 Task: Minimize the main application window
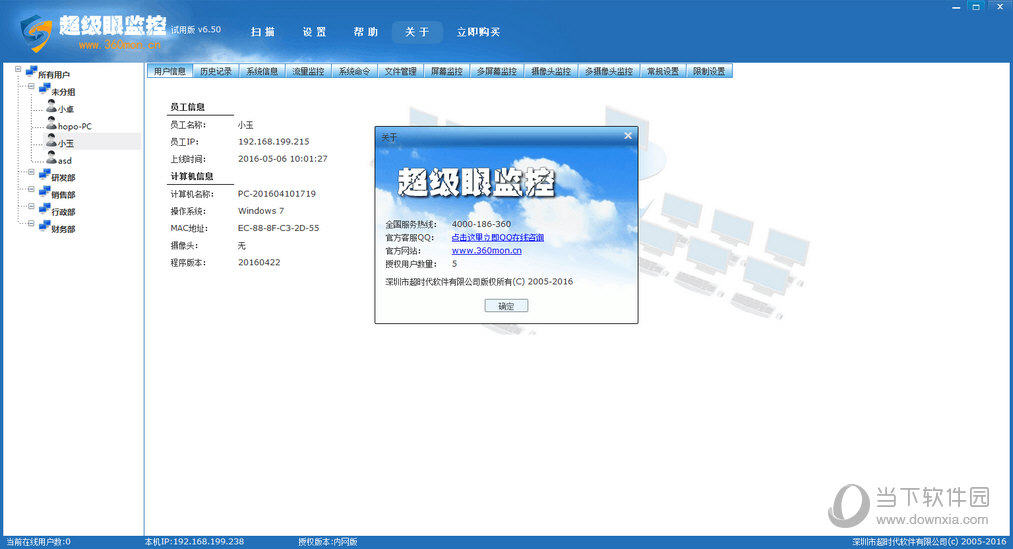pyautogui.click(x=956, y=6)
